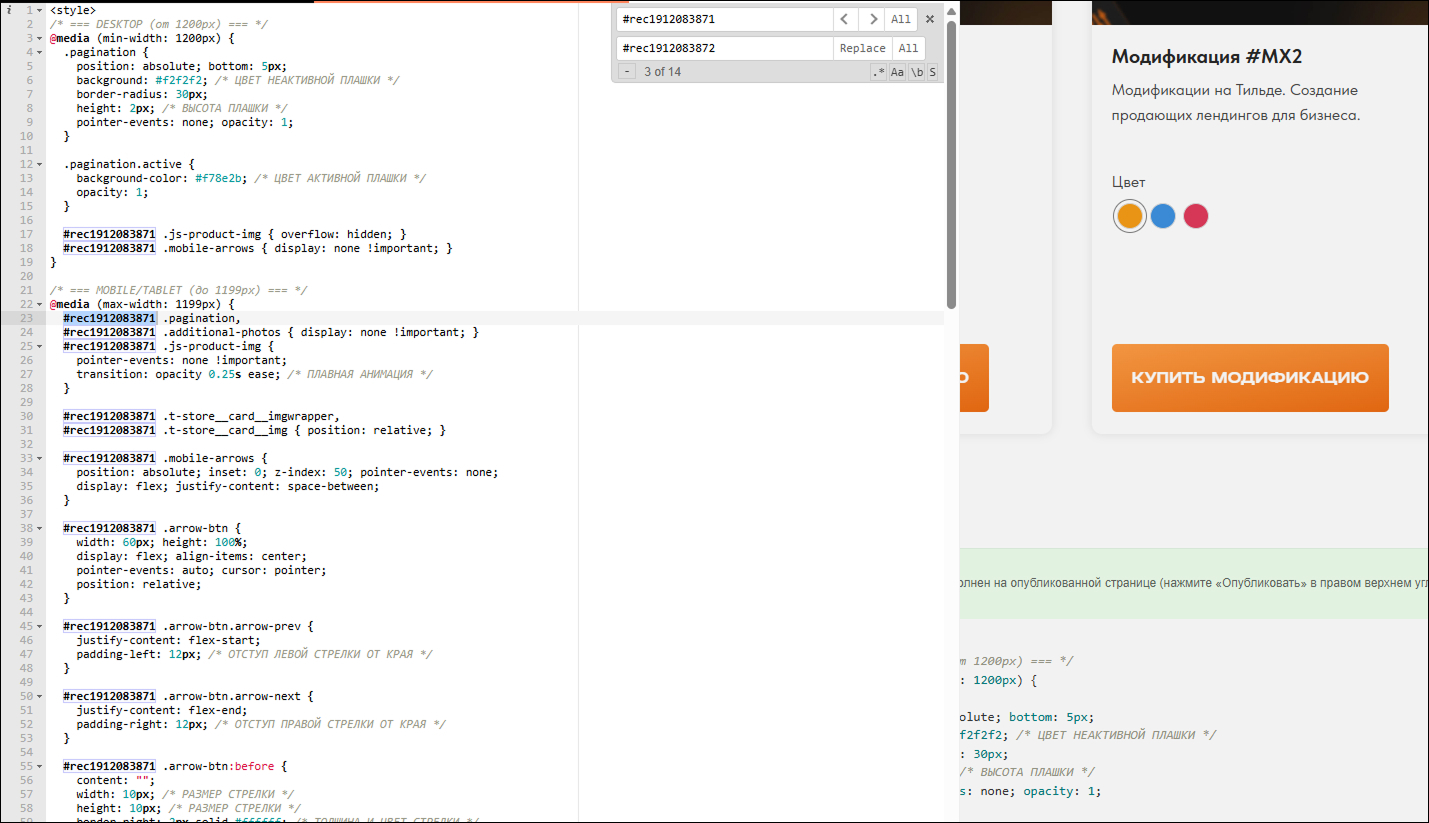The height and width of the screenshot is (823, 1429).
Task: Jump to the next search match
Action: point(872,19)
